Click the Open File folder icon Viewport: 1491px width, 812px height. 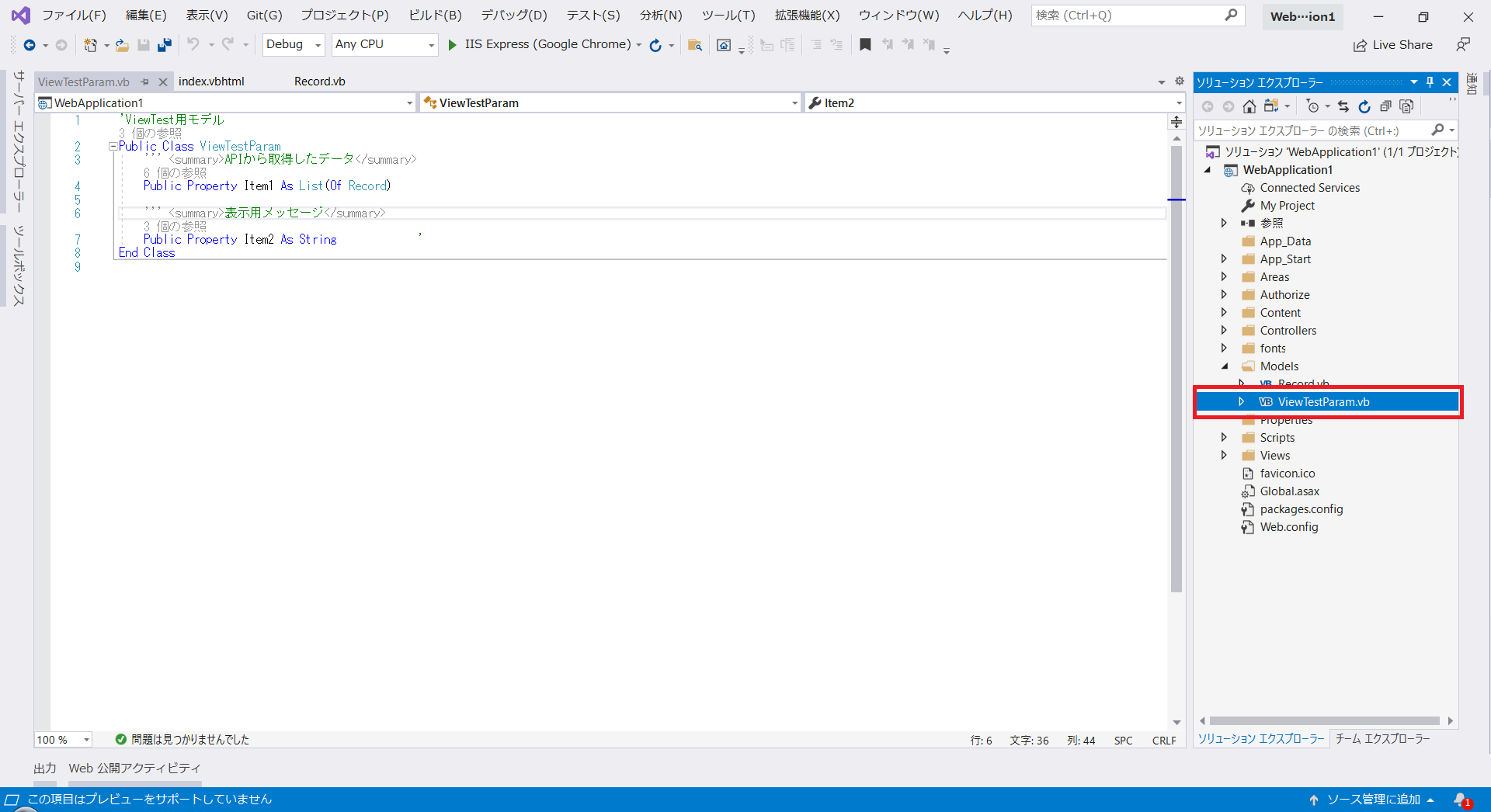point(122,45)
